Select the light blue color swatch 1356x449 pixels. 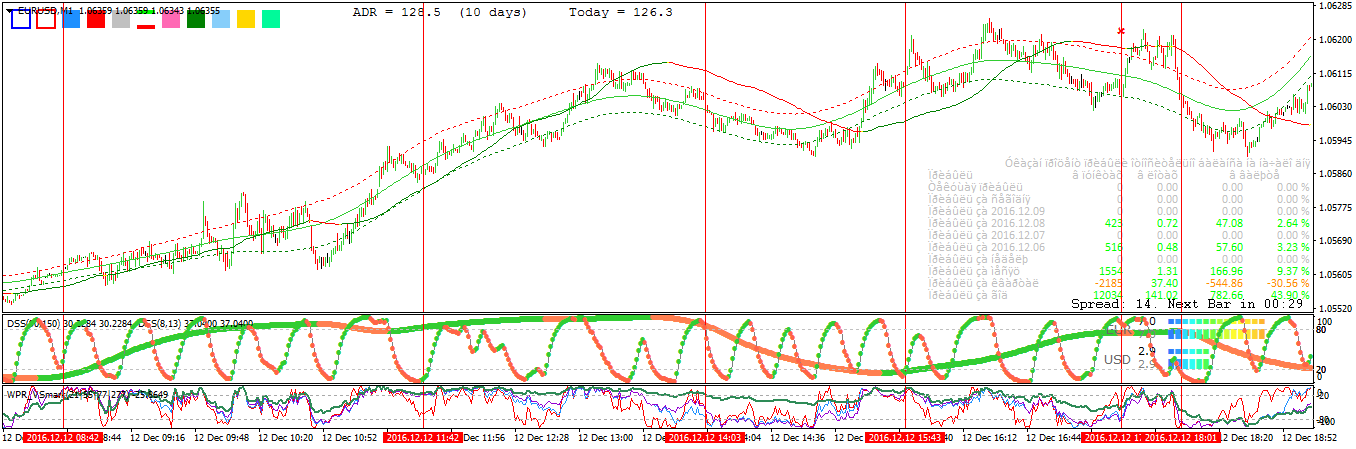(x=221, y=19)
